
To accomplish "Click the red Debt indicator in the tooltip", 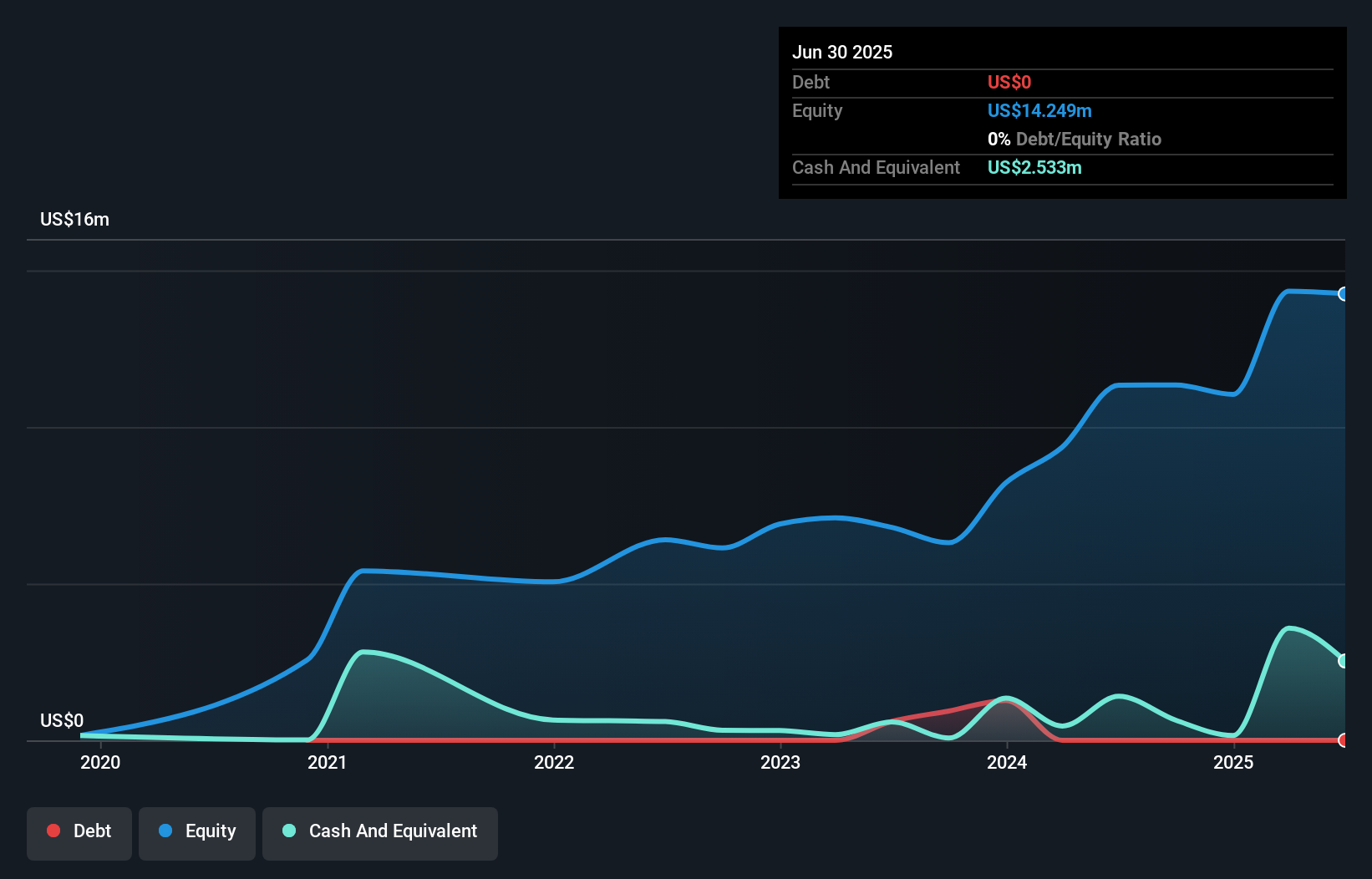I will tap(1009, 82).
